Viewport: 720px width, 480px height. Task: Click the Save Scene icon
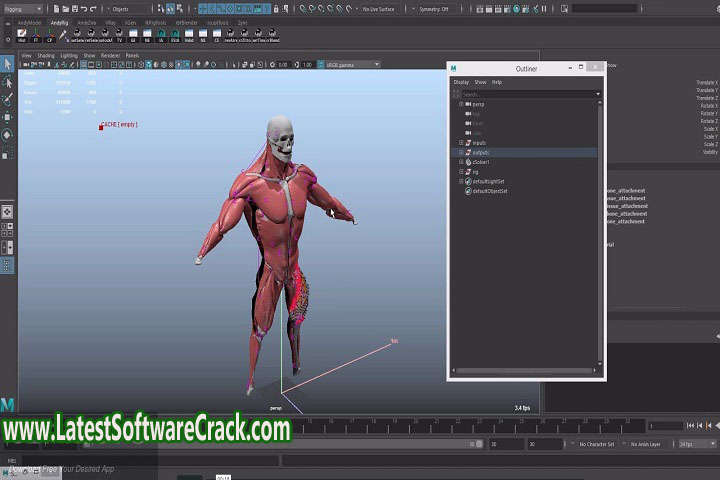click(x=74, y=9)
